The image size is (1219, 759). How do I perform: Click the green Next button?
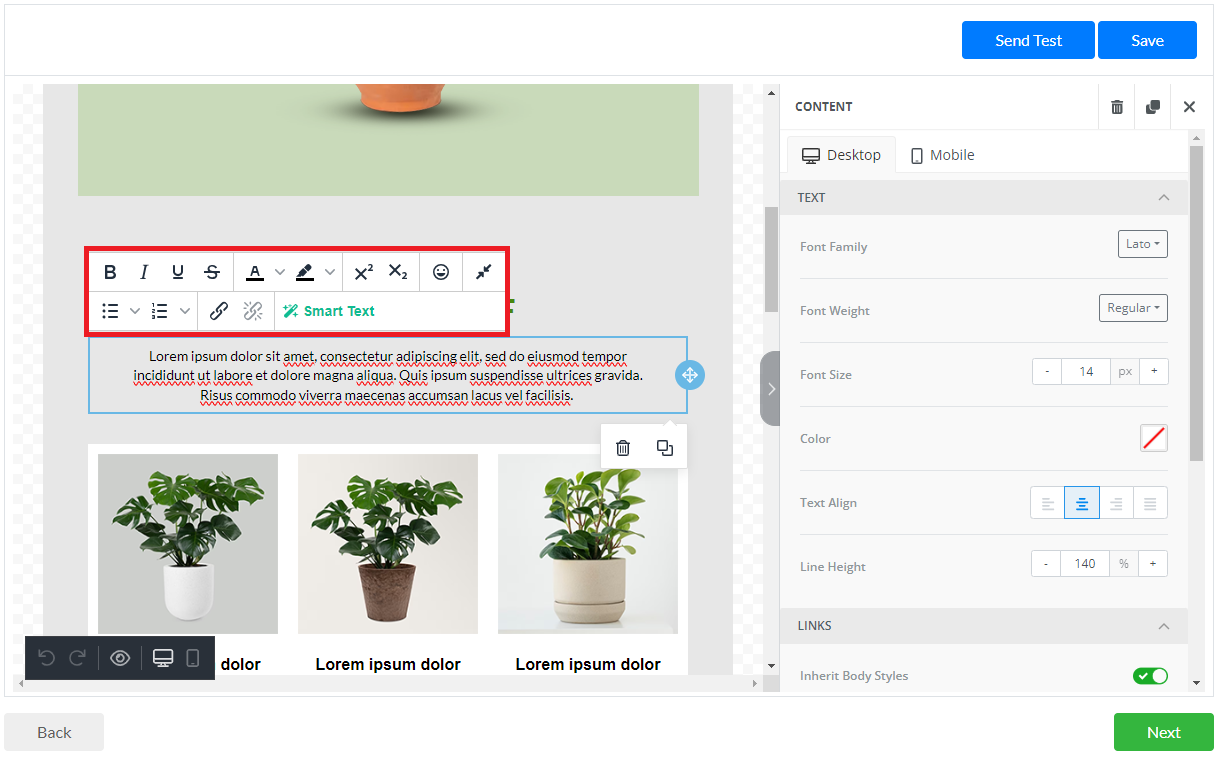click(x=1163, y=732)
